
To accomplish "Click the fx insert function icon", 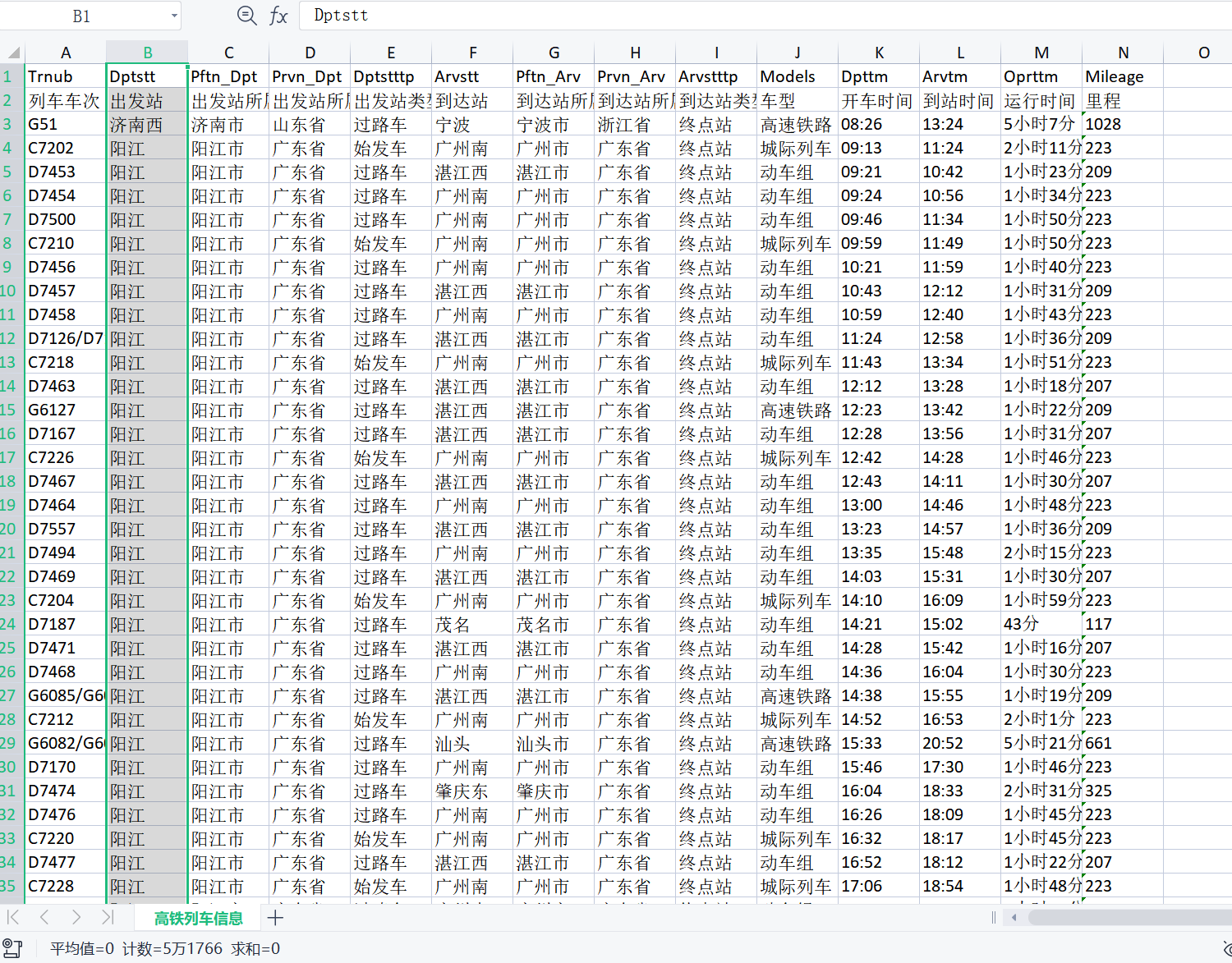I will pyautogui.click(x=278, y=16).
